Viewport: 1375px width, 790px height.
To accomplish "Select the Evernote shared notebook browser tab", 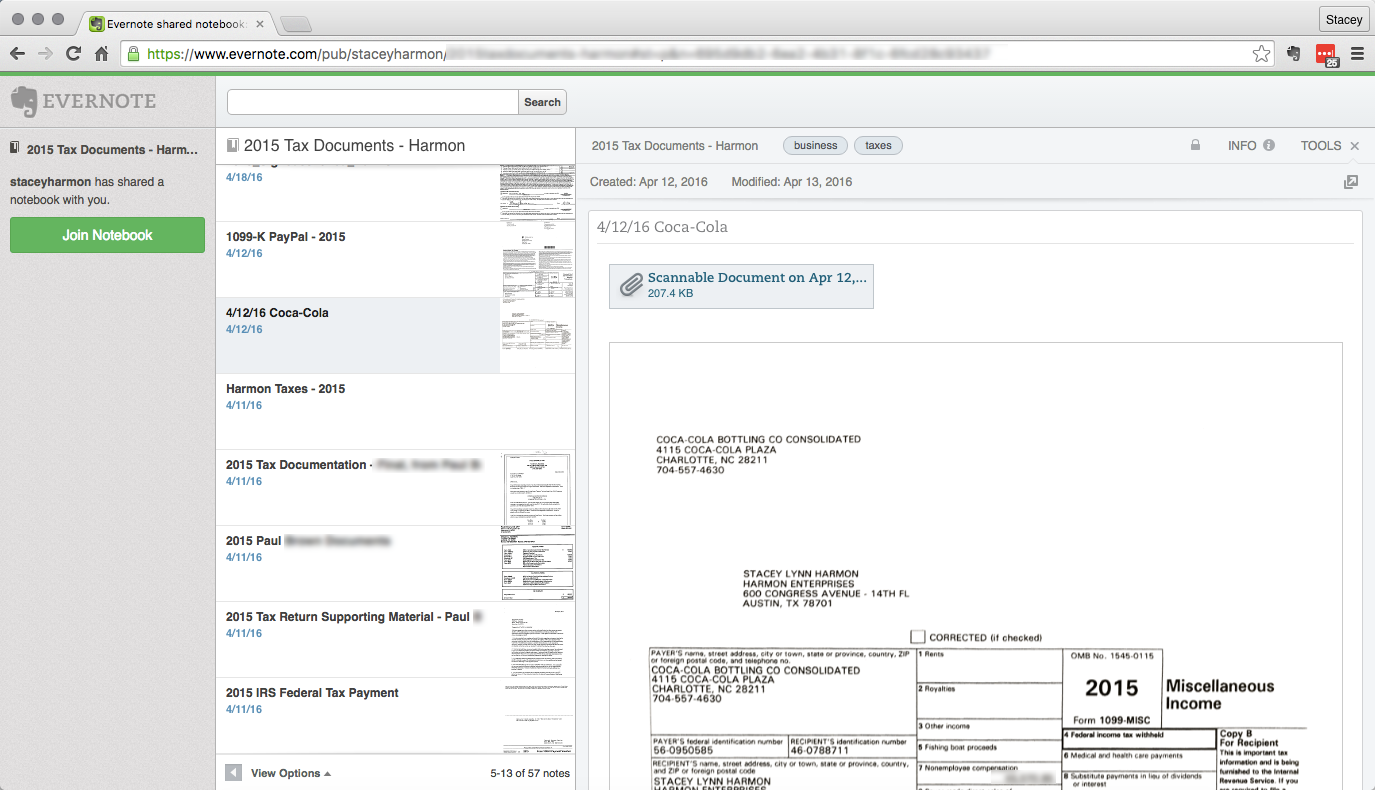I will pyautogui.click(x=175, y=22).
